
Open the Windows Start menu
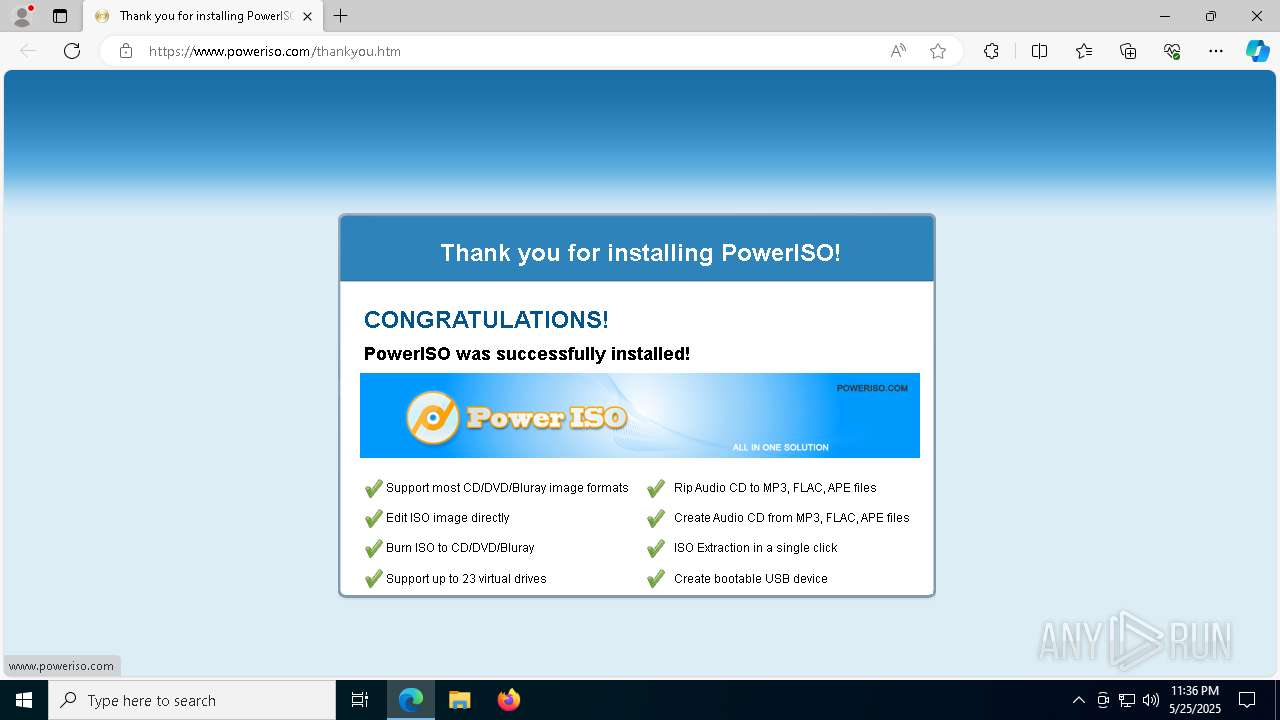[24, 700]
